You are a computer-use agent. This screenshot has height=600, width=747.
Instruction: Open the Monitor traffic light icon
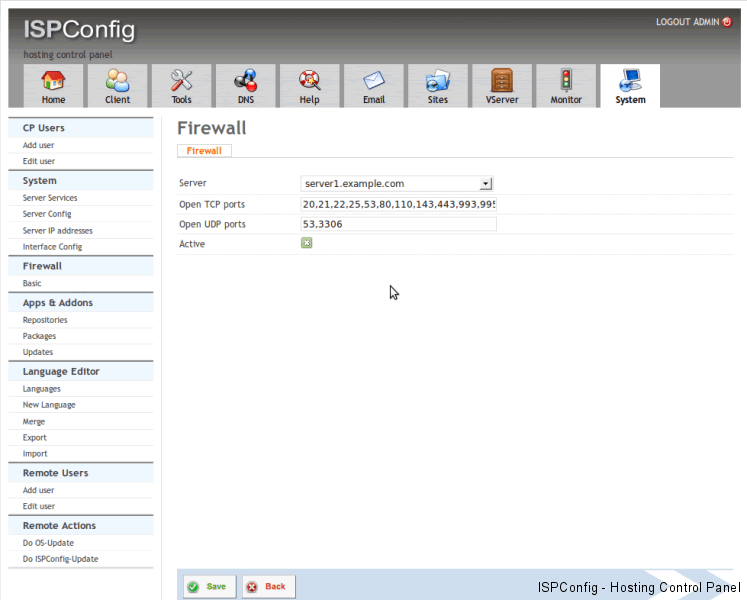point(566,81)
